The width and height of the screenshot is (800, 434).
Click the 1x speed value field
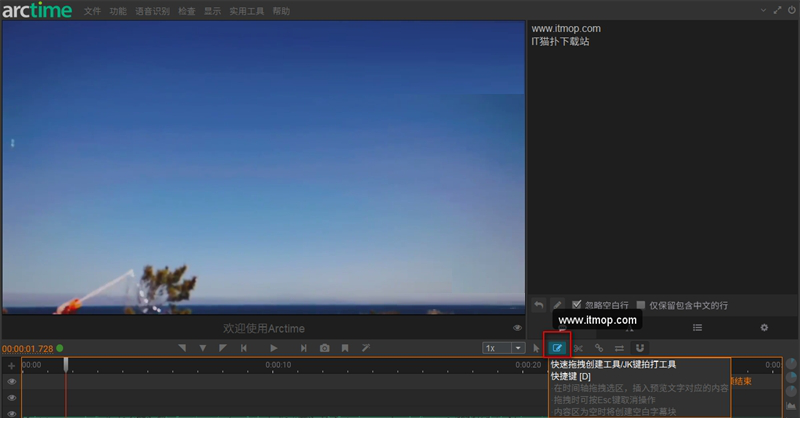tap(497, 348)
